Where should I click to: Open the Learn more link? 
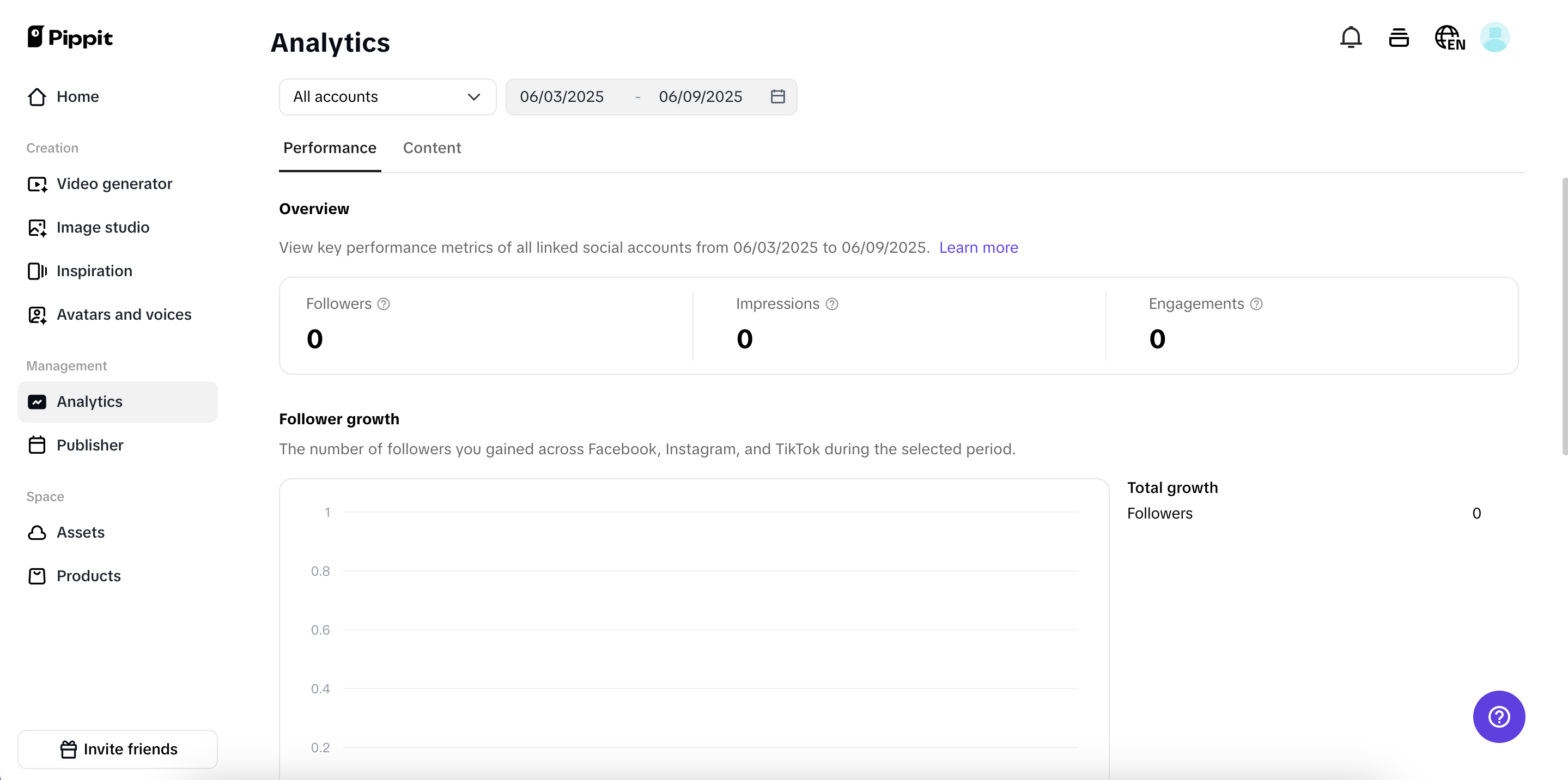tap(978, 248)
